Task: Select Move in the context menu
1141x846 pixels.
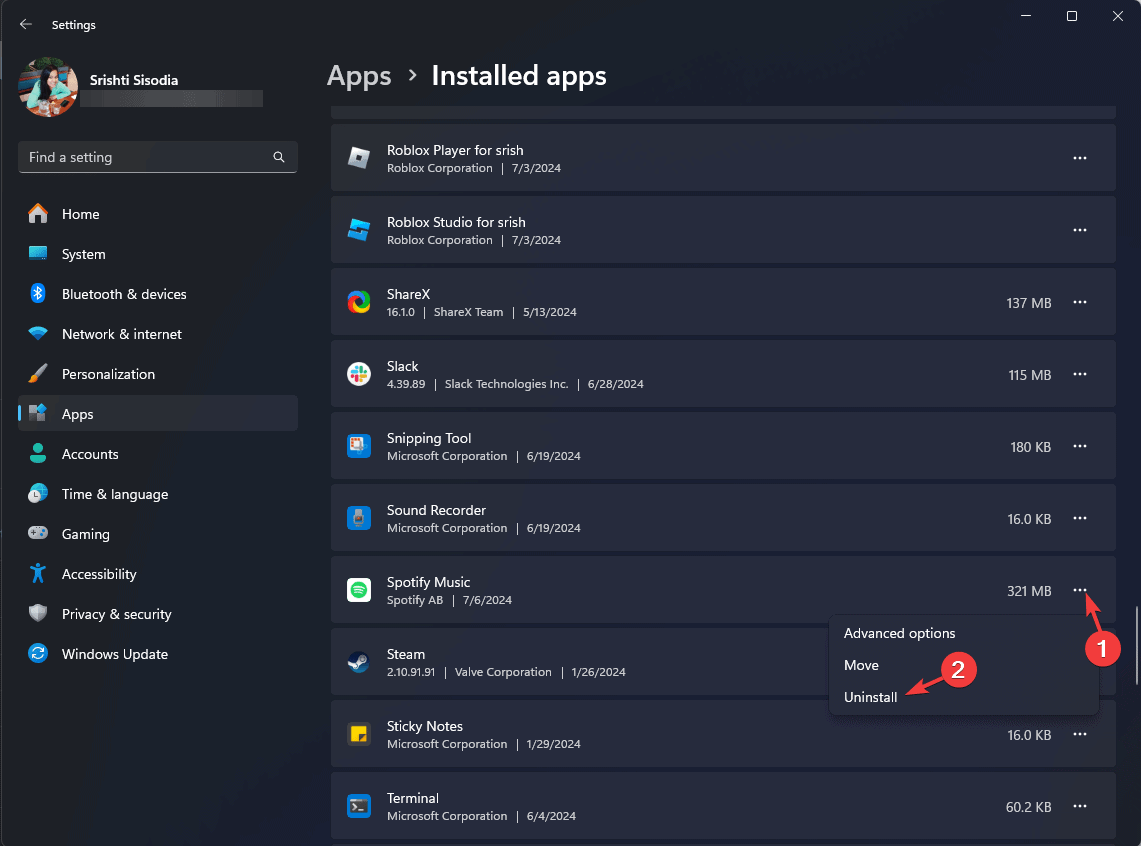Action: 861,665
